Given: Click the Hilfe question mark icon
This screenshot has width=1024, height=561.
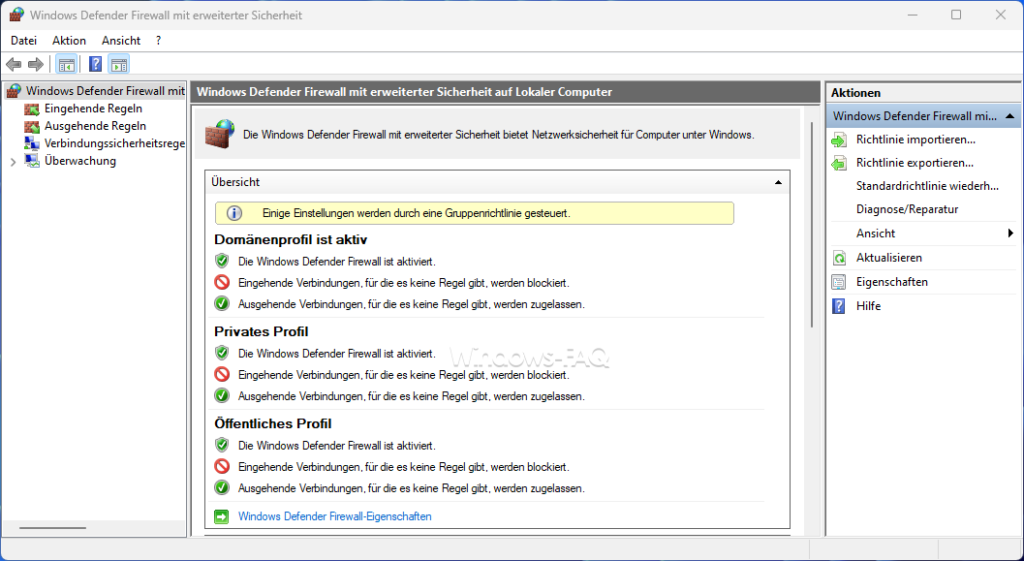Looking at the screenshot, I should (839, 306).
